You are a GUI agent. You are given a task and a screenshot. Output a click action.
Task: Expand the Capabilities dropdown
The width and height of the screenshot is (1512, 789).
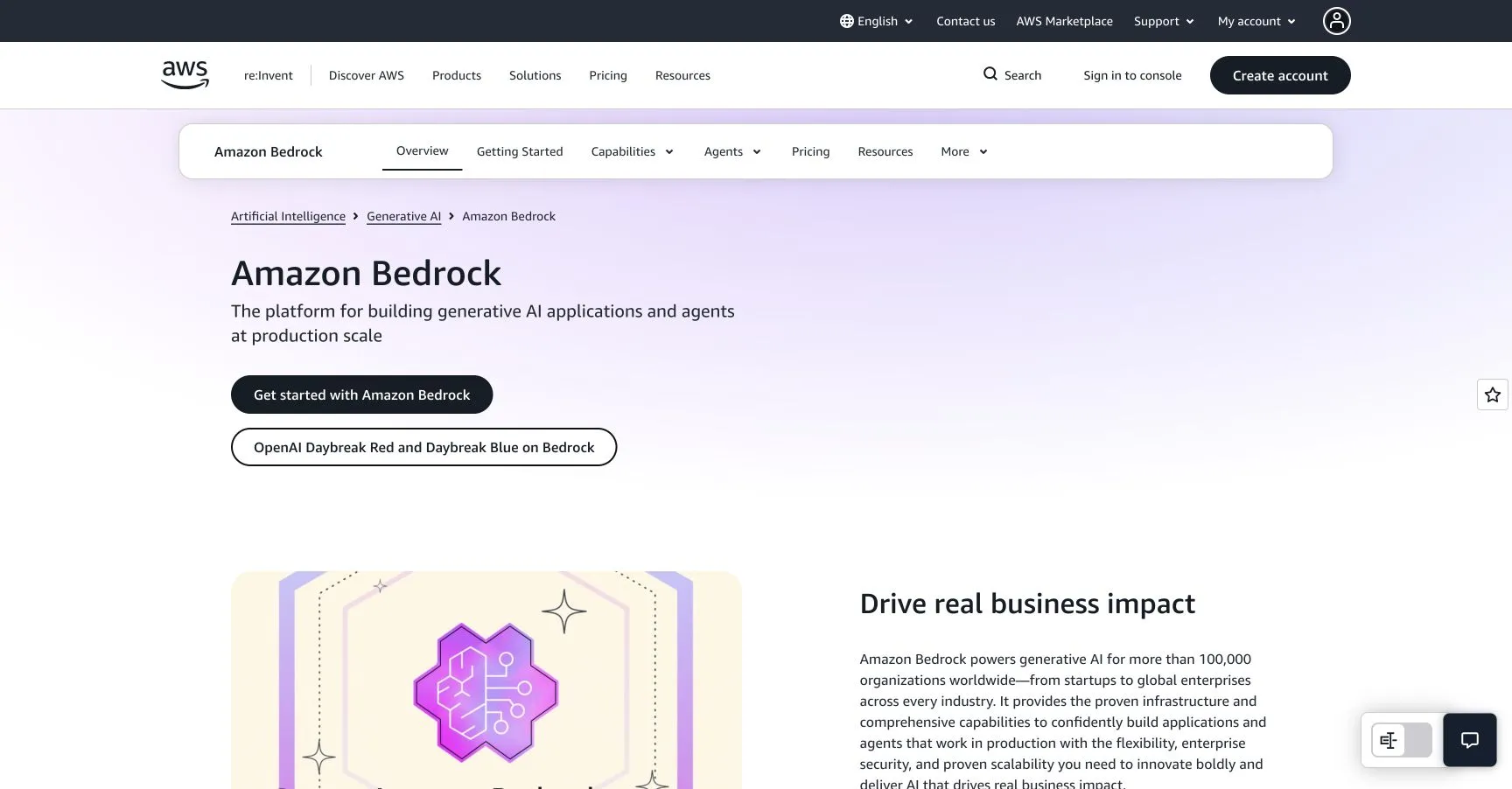(x=633, y=151)
